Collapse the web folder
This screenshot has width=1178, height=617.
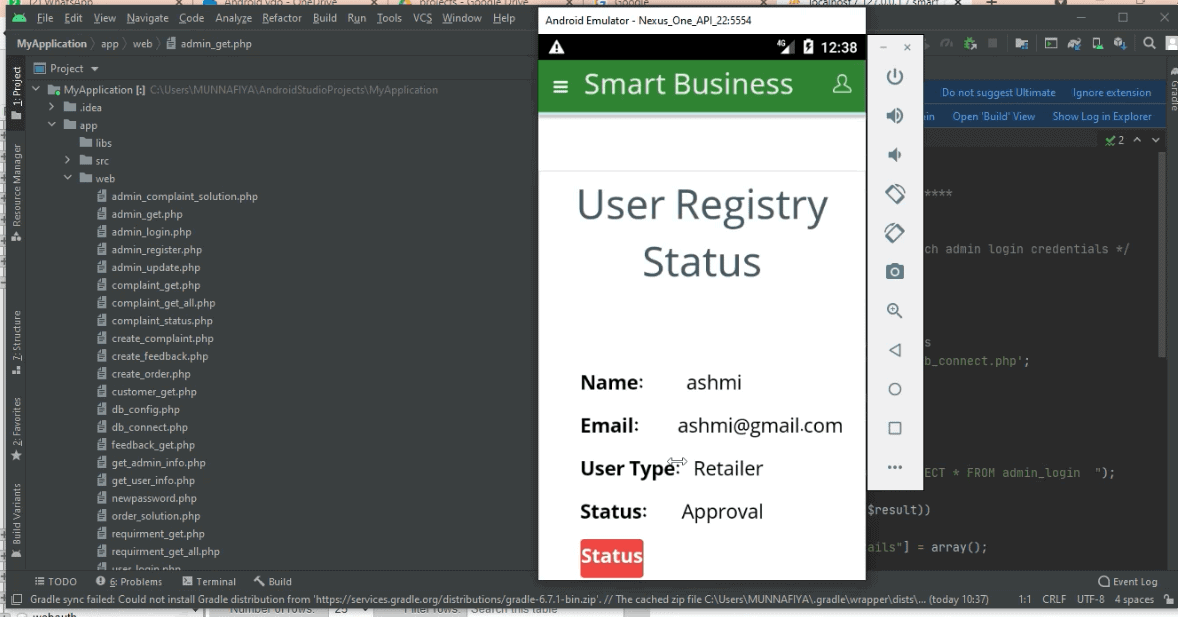coord(68,178)
